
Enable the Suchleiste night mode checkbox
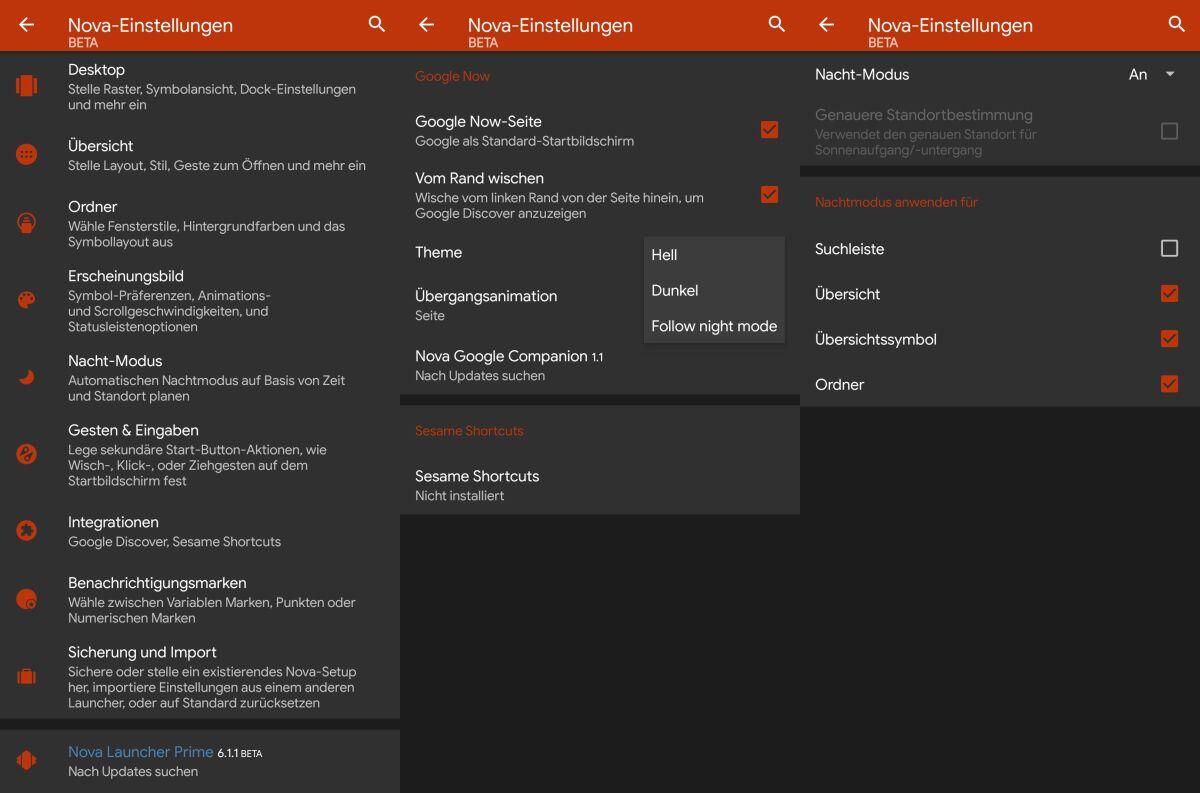(x=1169, y=248)
